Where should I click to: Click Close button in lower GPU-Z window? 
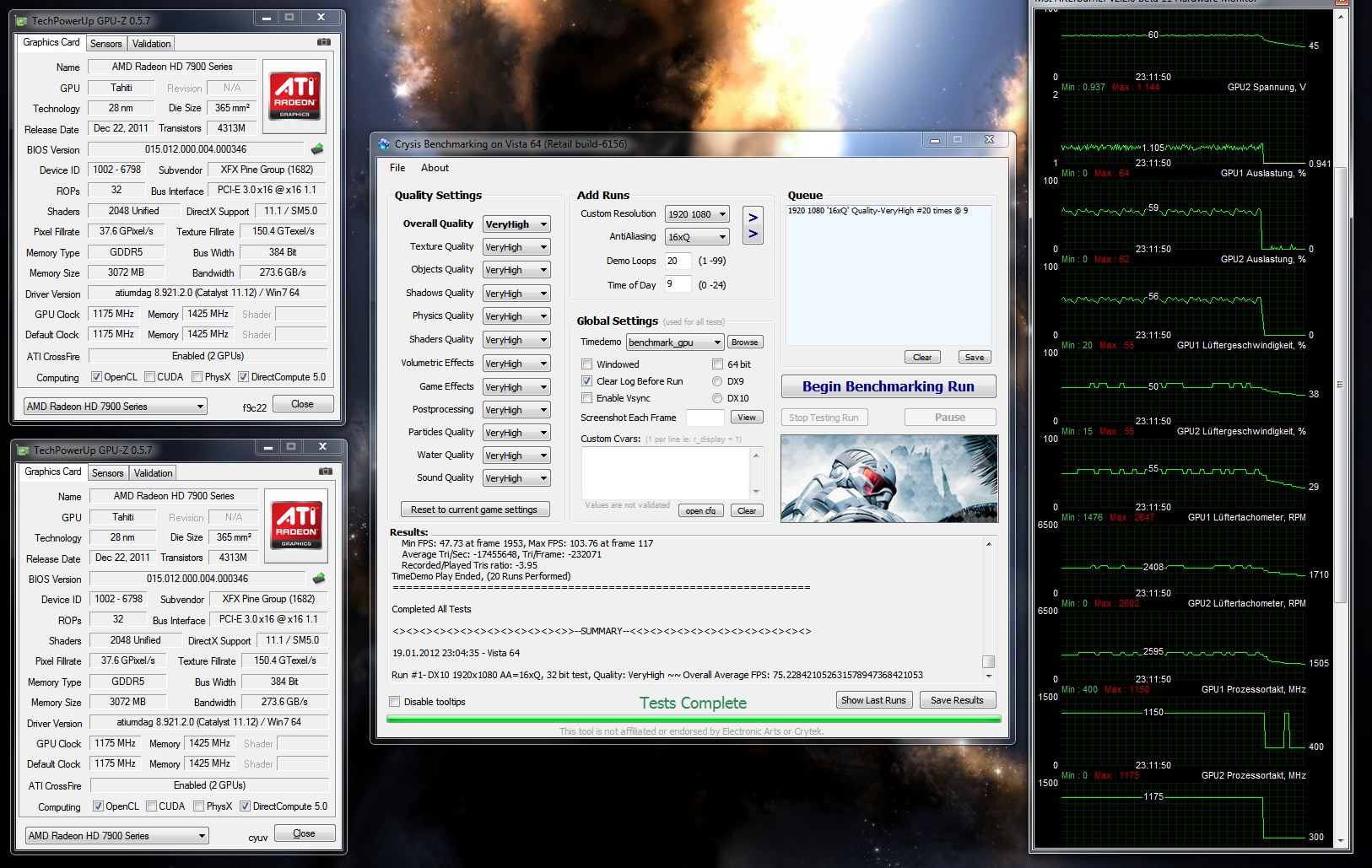304,833
